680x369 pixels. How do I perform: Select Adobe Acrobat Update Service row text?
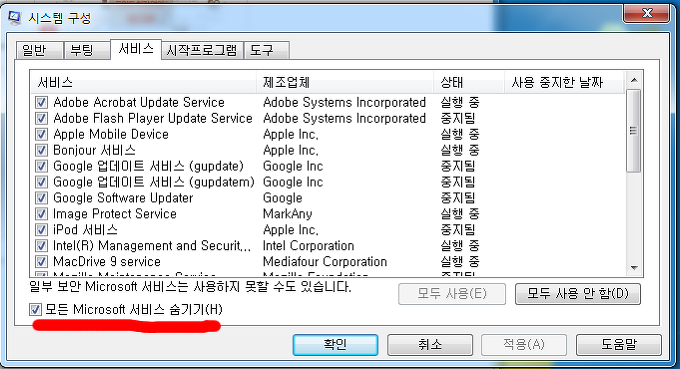[x=139, y=103]
